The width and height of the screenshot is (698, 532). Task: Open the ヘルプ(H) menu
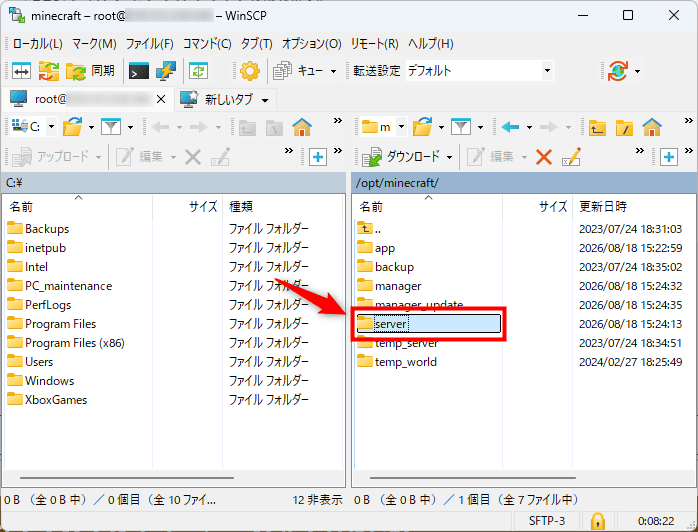point(431,44)
